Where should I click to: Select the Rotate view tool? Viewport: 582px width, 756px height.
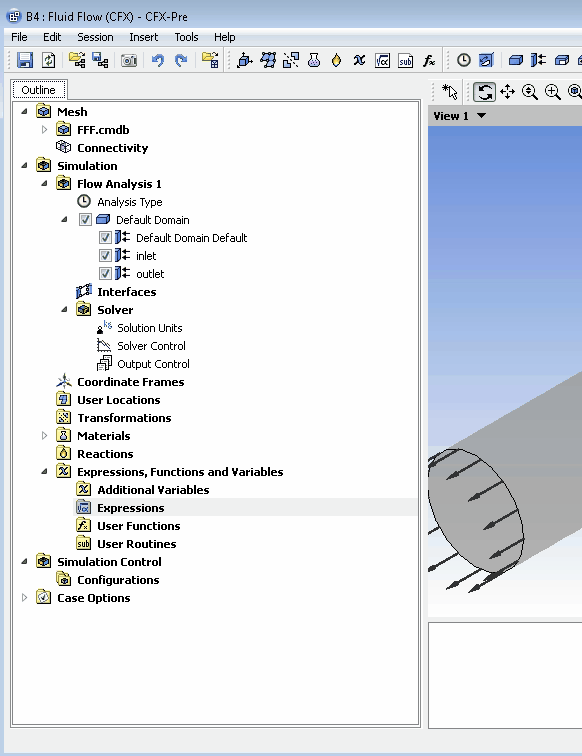[485, 92]
